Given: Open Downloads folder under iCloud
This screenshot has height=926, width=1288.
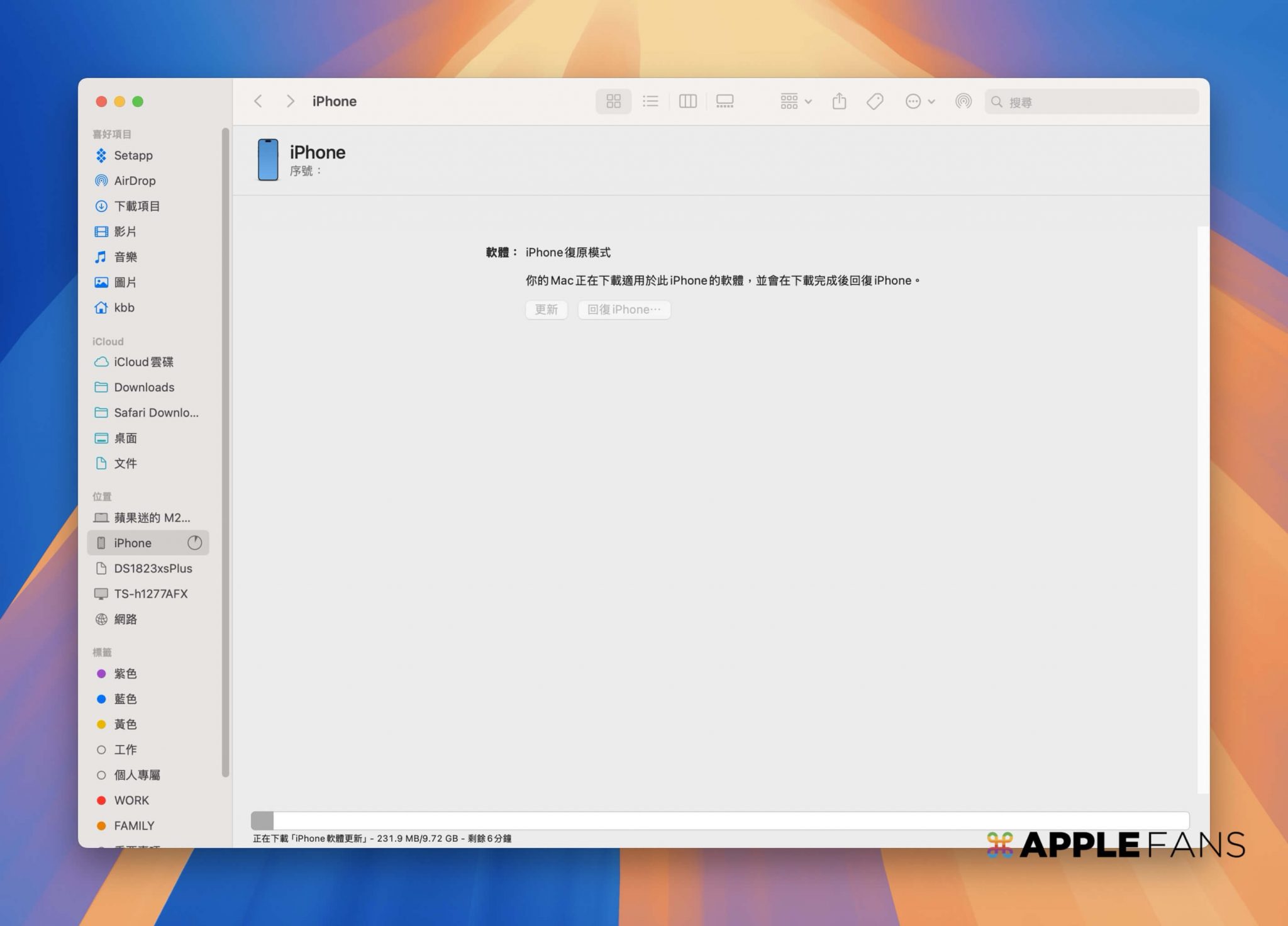Looking at the screenshot, I should tap(144, 388).
